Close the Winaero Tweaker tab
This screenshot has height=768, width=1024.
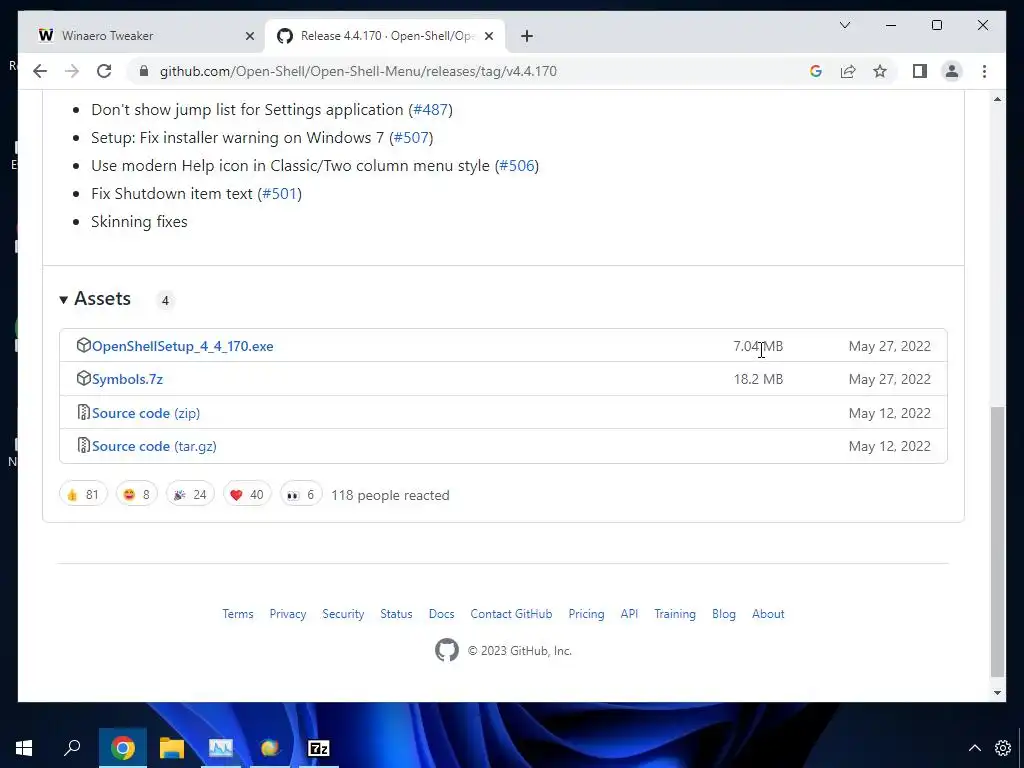click(x=249, y=36)
